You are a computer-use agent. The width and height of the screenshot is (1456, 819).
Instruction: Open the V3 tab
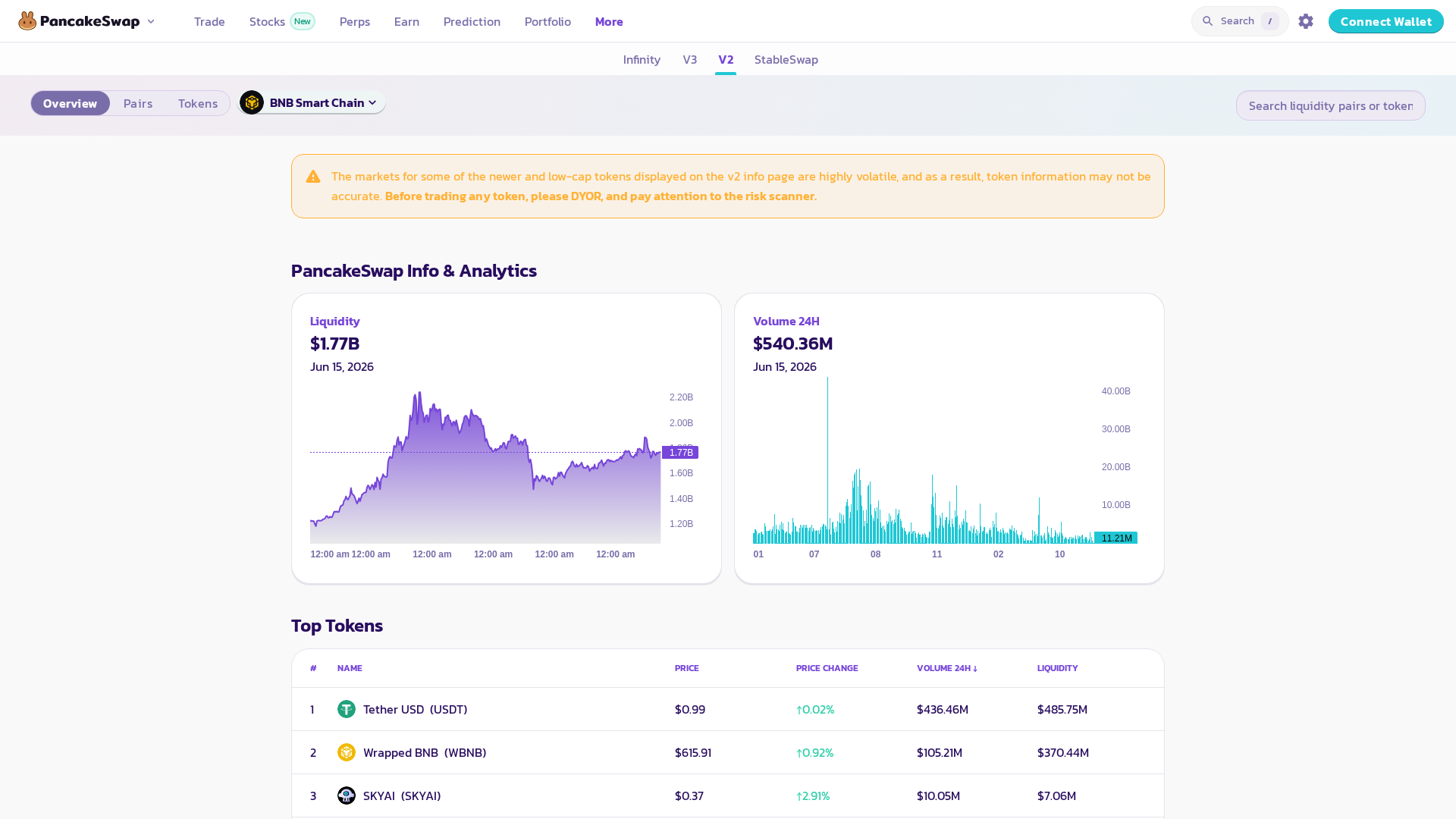pyautogui.click(x=689, y=59)
